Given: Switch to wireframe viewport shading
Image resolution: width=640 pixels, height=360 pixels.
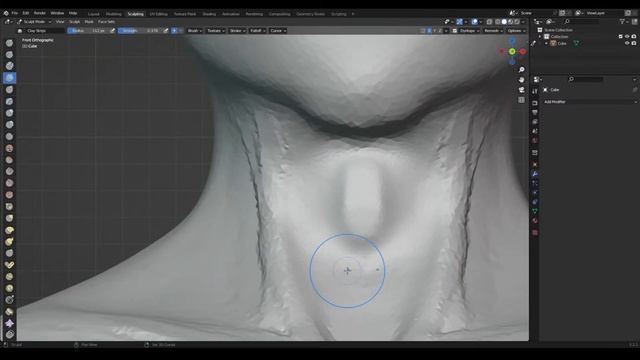Looking at the screenshot, I should [498, 22].
